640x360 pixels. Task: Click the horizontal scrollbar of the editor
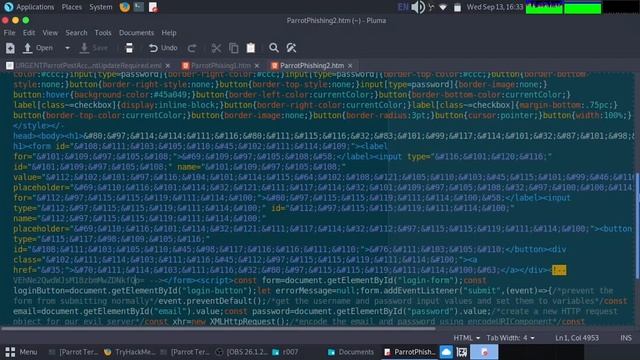[x=218, y=328]
